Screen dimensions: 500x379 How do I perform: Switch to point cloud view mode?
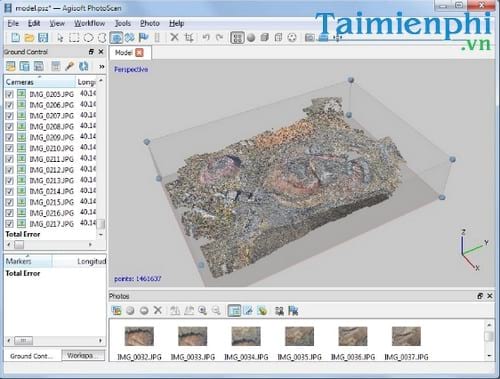237,38
